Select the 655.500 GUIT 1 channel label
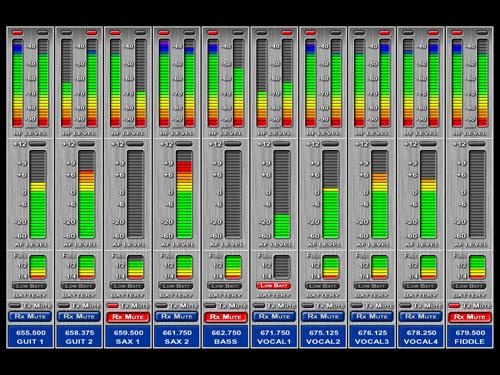This screenshot has width=500, height=375. click(x=30, y=337)
